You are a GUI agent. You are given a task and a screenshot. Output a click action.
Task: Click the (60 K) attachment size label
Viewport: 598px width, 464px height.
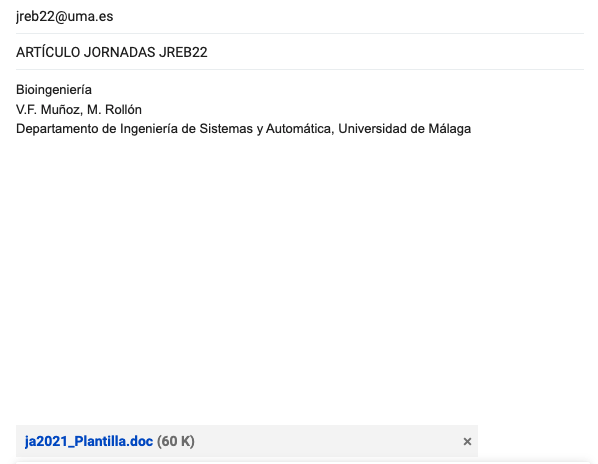[175, 441]
